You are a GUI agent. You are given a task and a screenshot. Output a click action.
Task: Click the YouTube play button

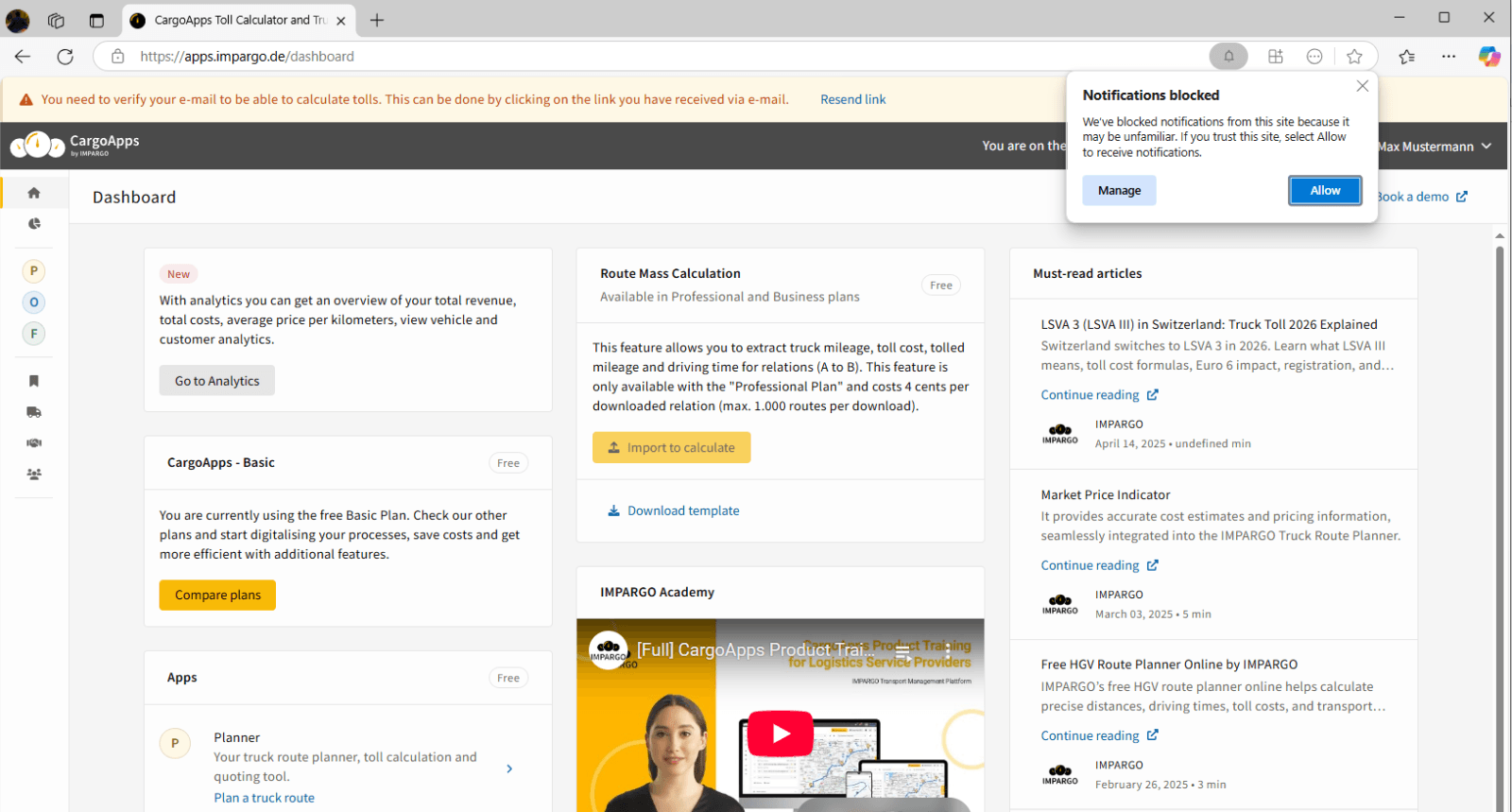click(x=781, y=734)
